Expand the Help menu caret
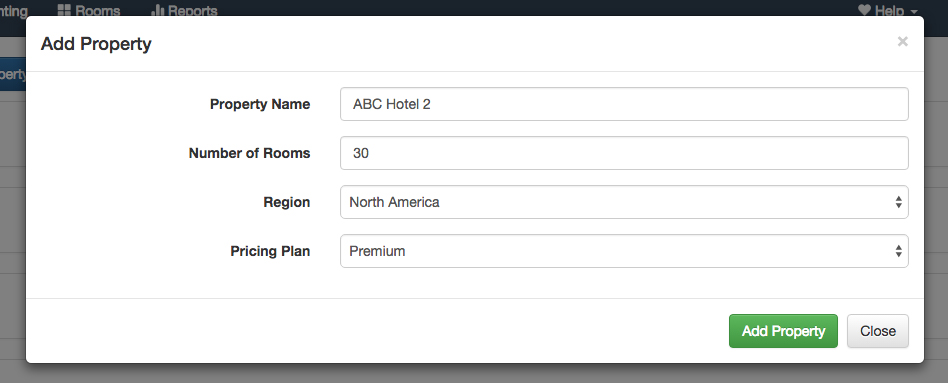 (914, 11)
